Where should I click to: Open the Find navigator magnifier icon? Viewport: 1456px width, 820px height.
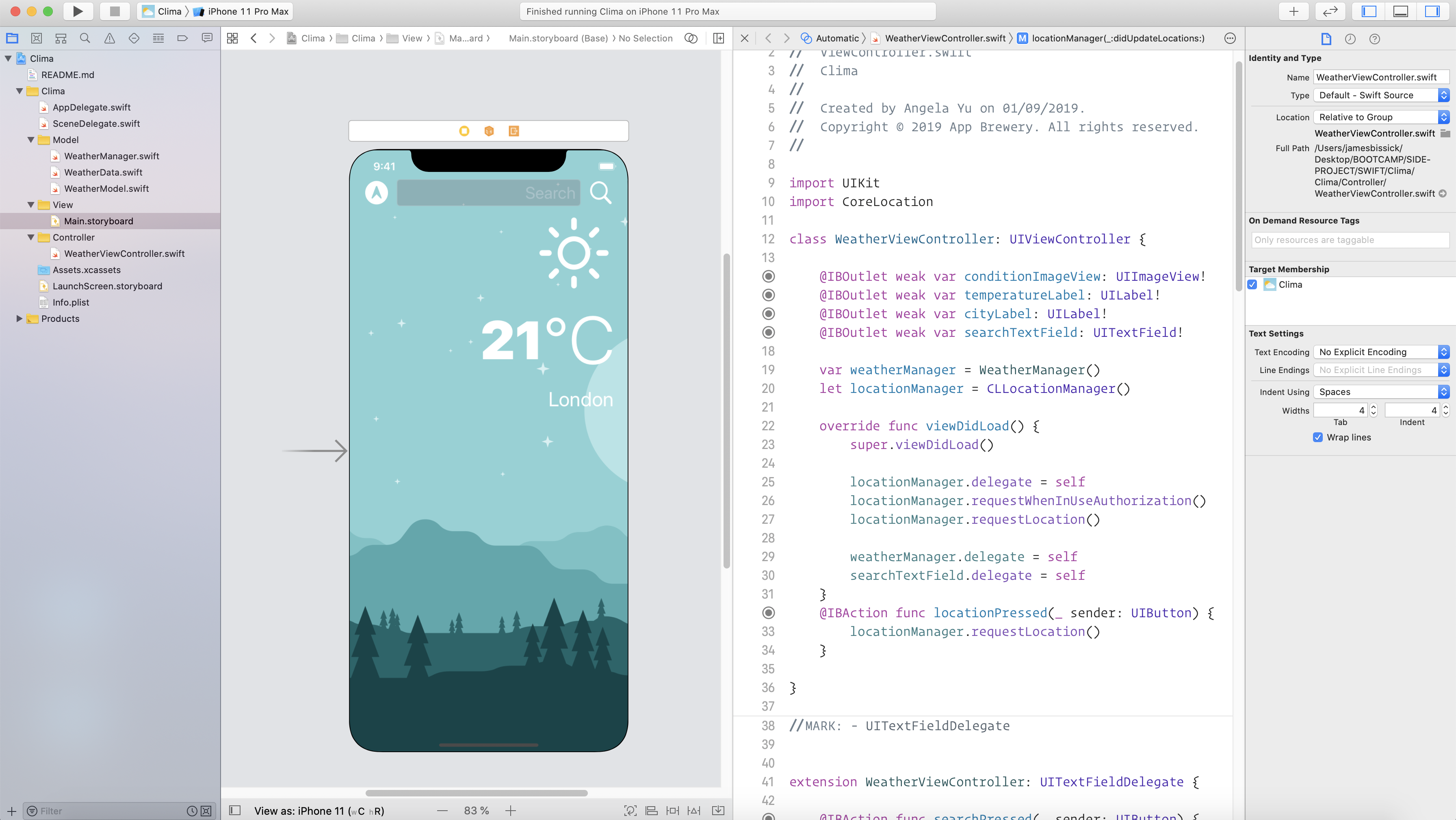[x=85, y=39]
